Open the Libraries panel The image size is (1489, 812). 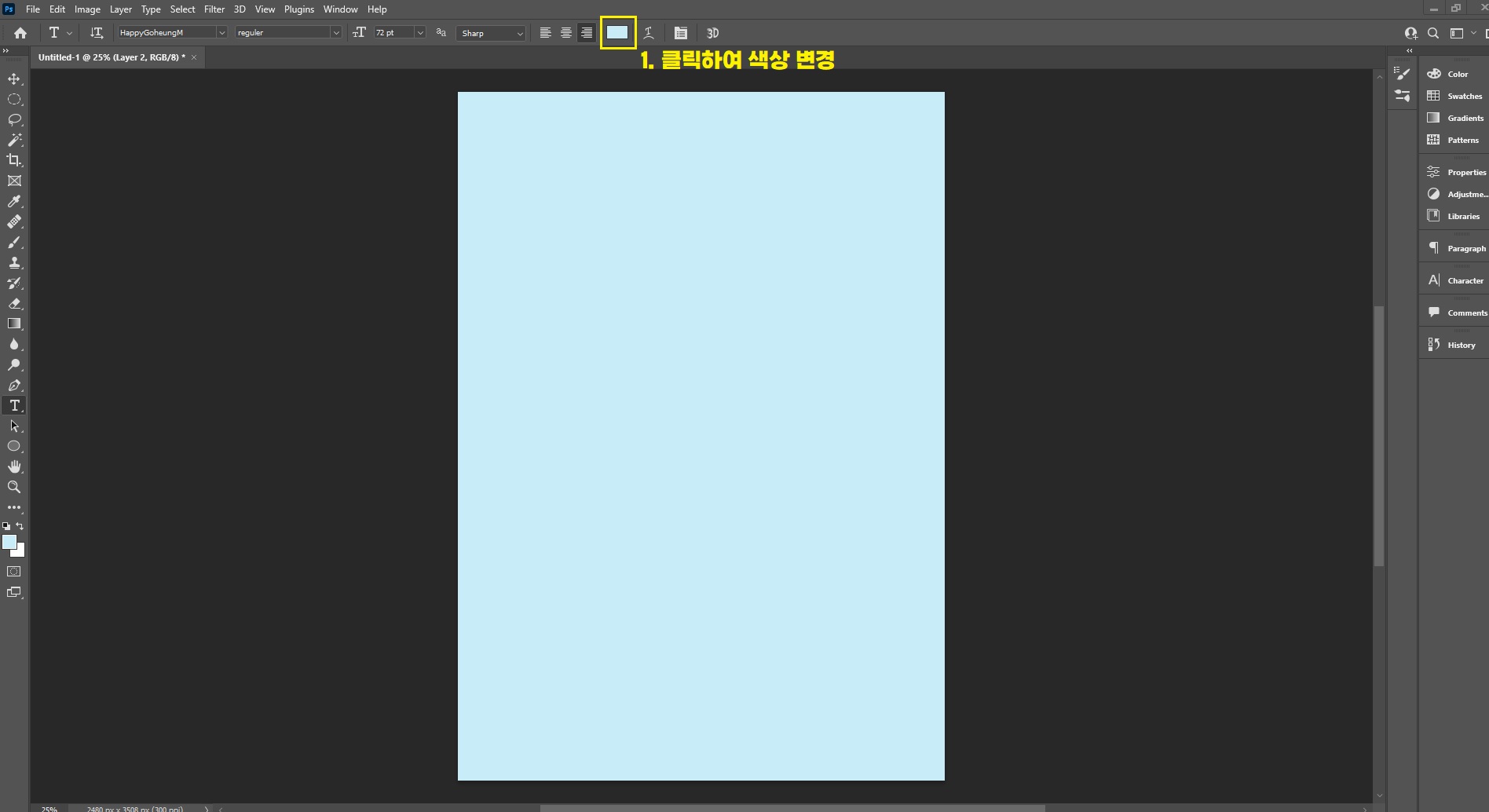[1455, 216]
